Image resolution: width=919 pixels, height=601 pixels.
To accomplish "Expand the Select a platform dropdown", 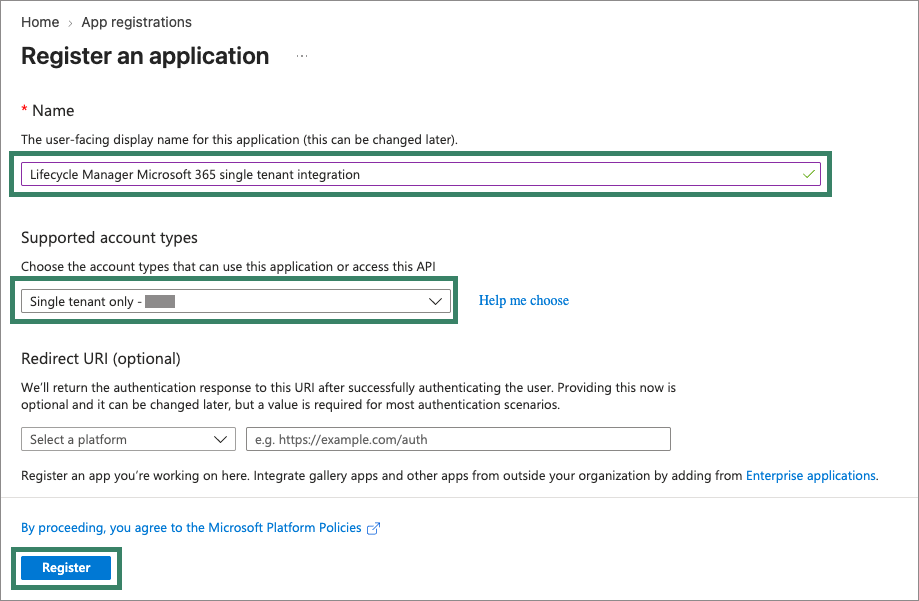I will pyautogui.click(x=128, y=439).
